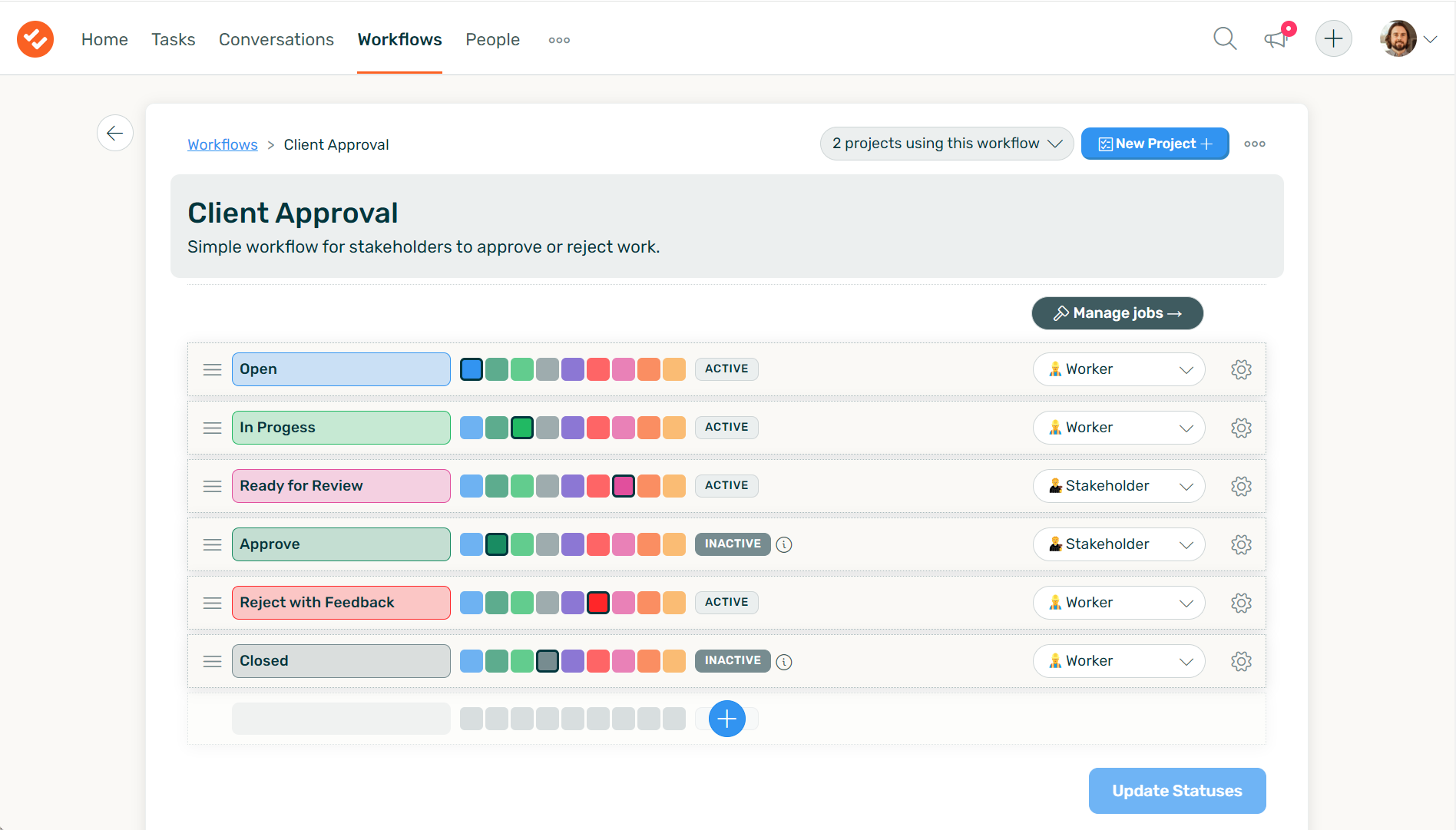1456x830 pixels.
Task: Open the top-right workflow three-dots menu
Action: [x=1255, y=144]
